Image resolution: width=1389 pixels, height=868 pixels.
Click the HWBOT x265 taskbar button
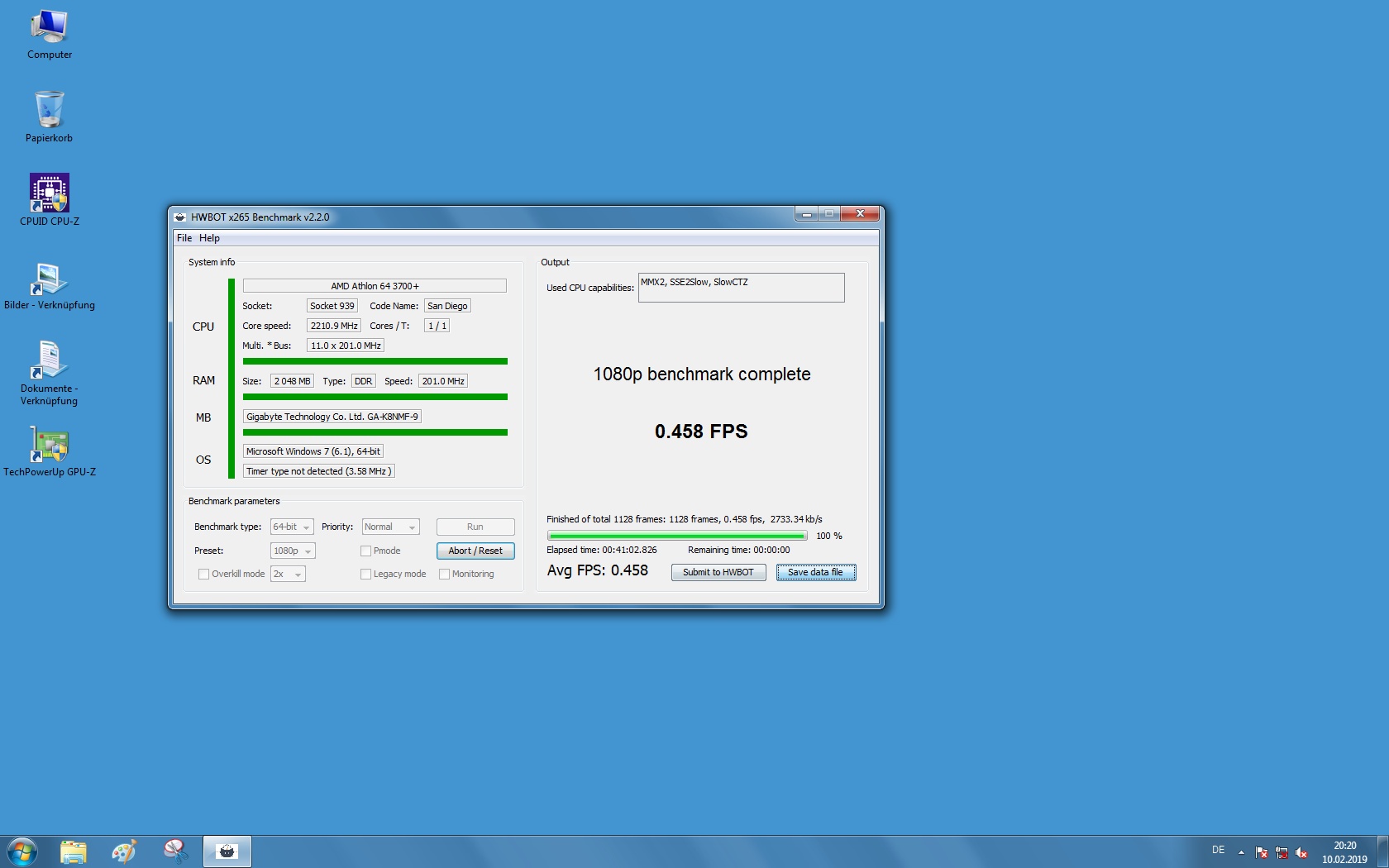(227, 851)
